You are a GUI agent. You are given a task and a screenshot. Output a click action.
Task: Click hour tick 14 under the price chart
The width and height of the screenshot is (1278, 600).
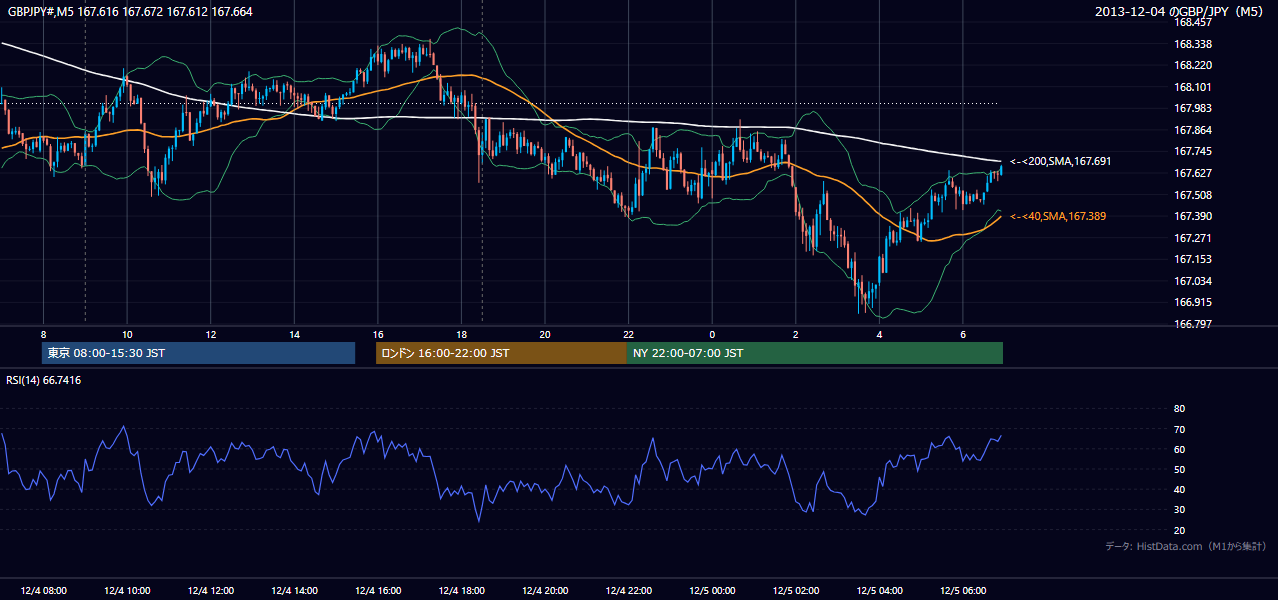[x=294, y=334]
